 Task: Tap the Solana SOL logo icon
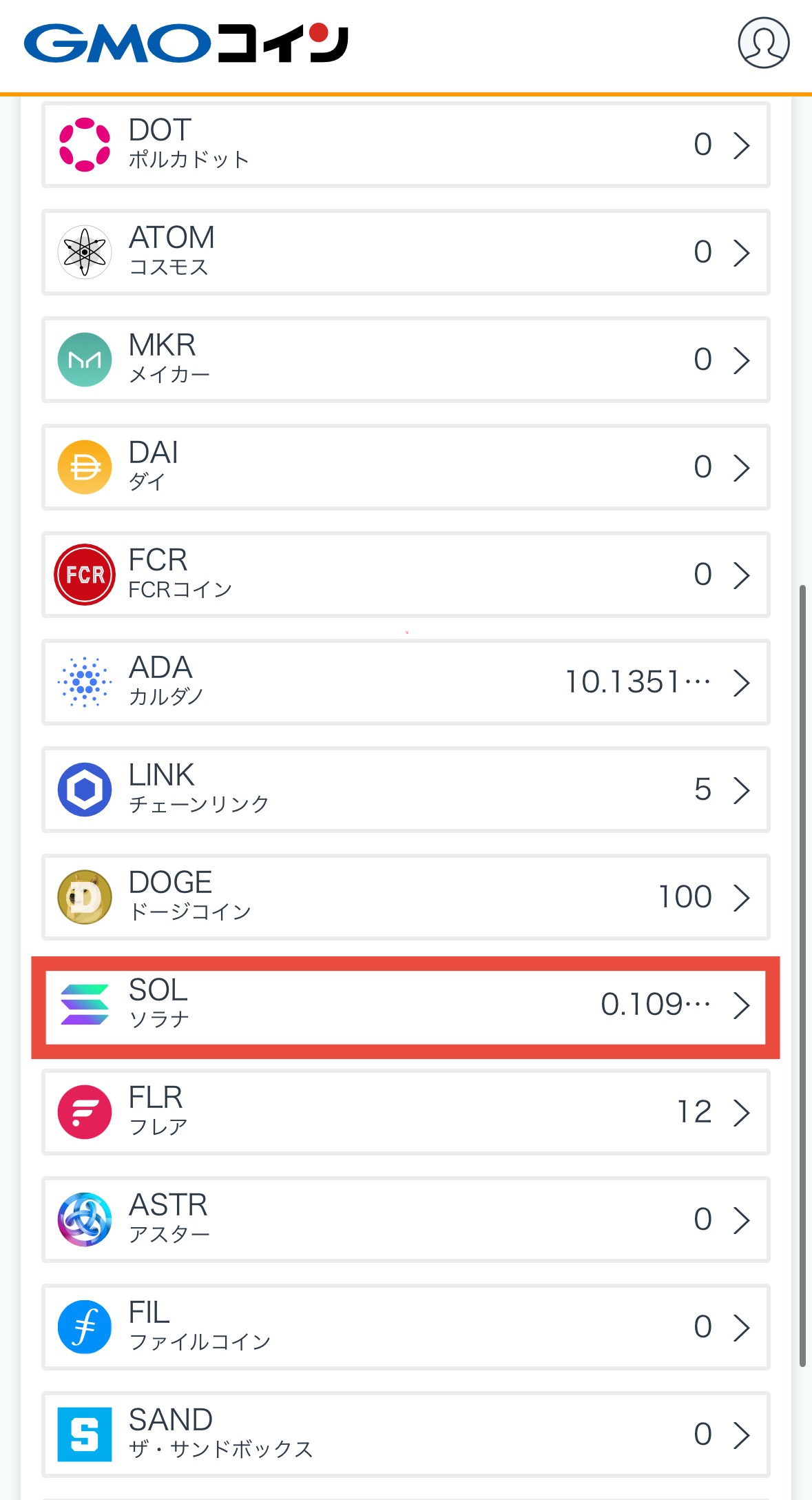pyautogui.click(x=85, y=1005)
